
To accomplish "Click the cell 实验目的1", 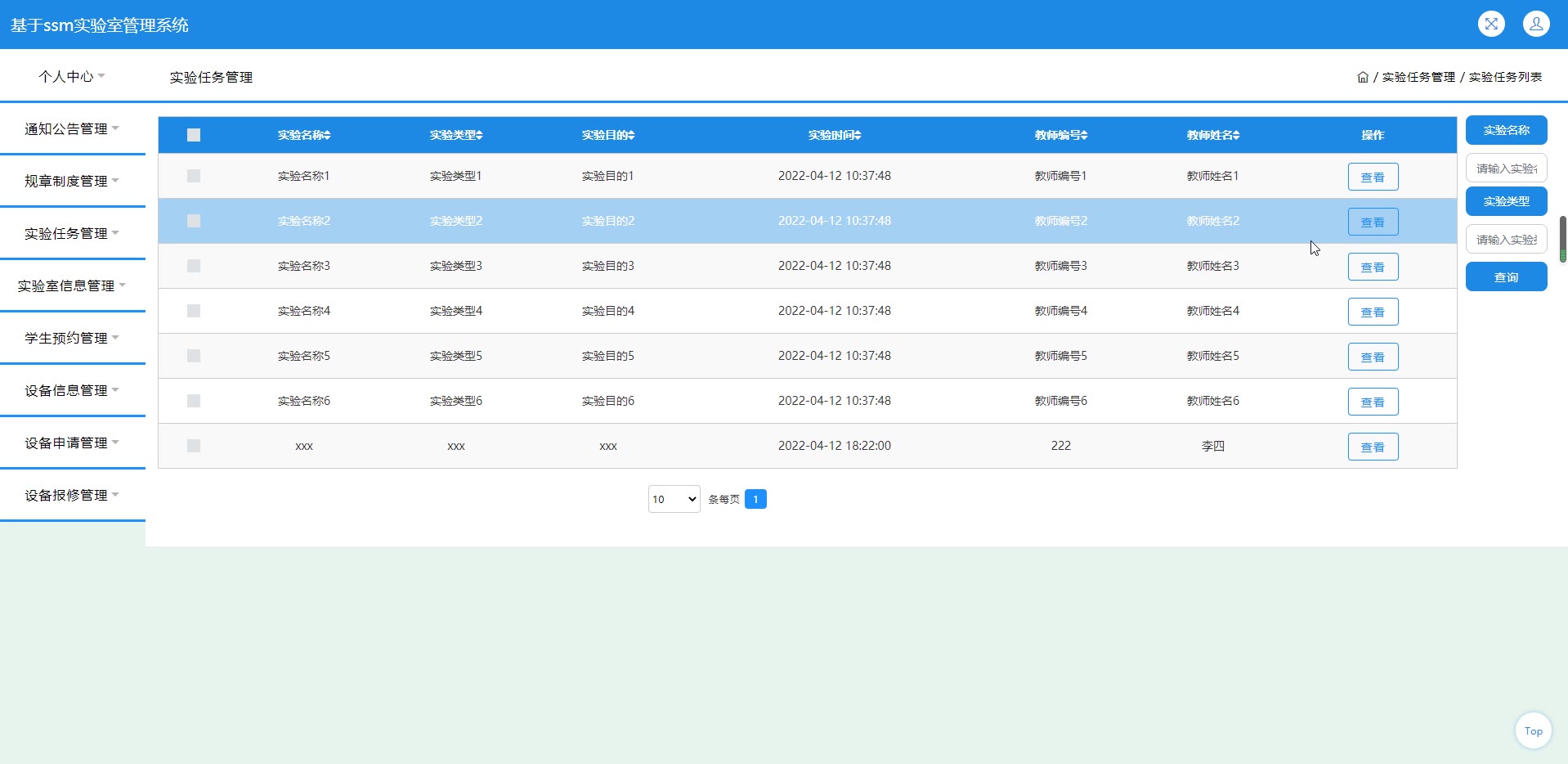I will (x=607, y=176).
